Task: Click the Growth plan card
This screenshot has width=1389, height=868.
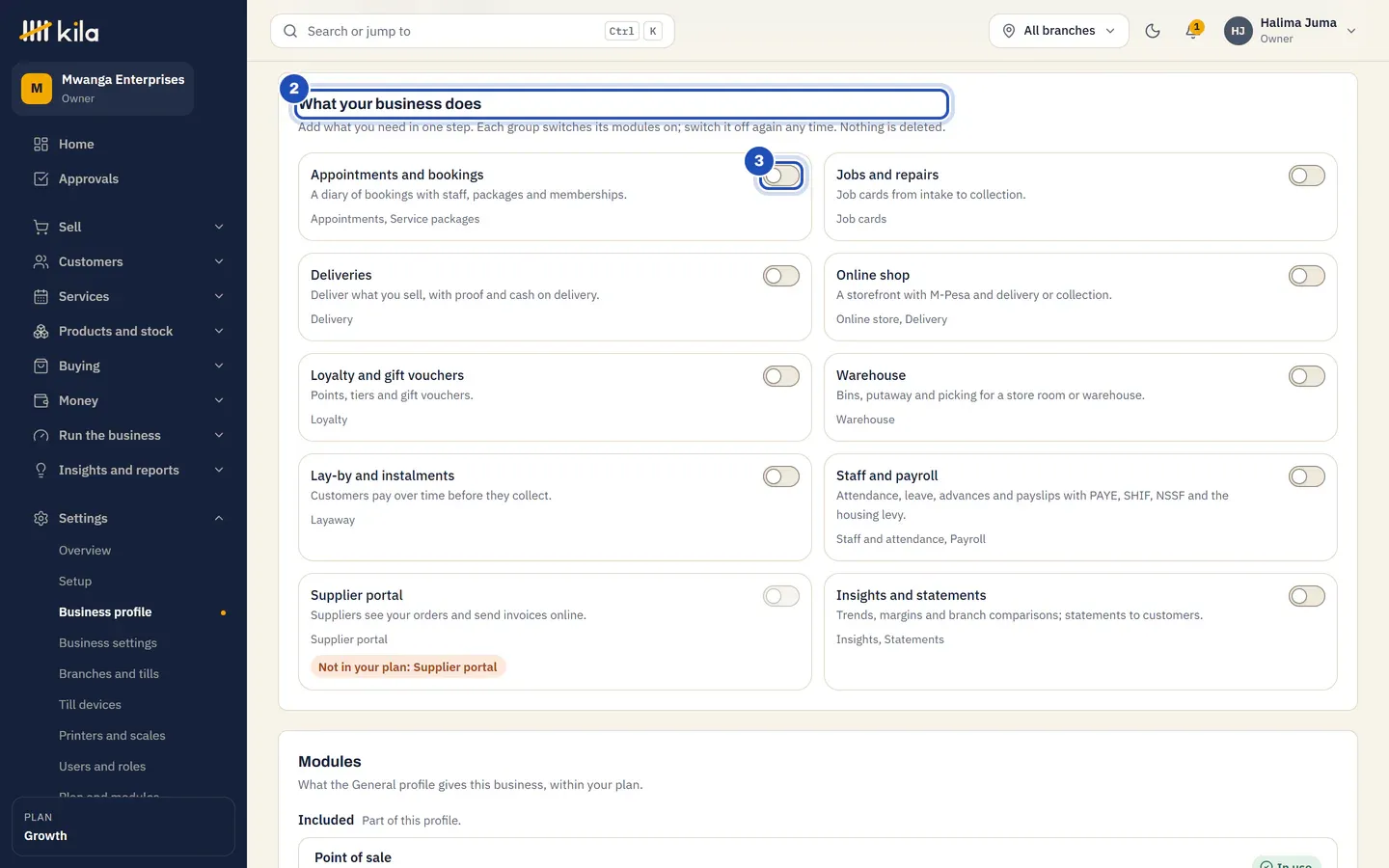Action: pos(123,827)
